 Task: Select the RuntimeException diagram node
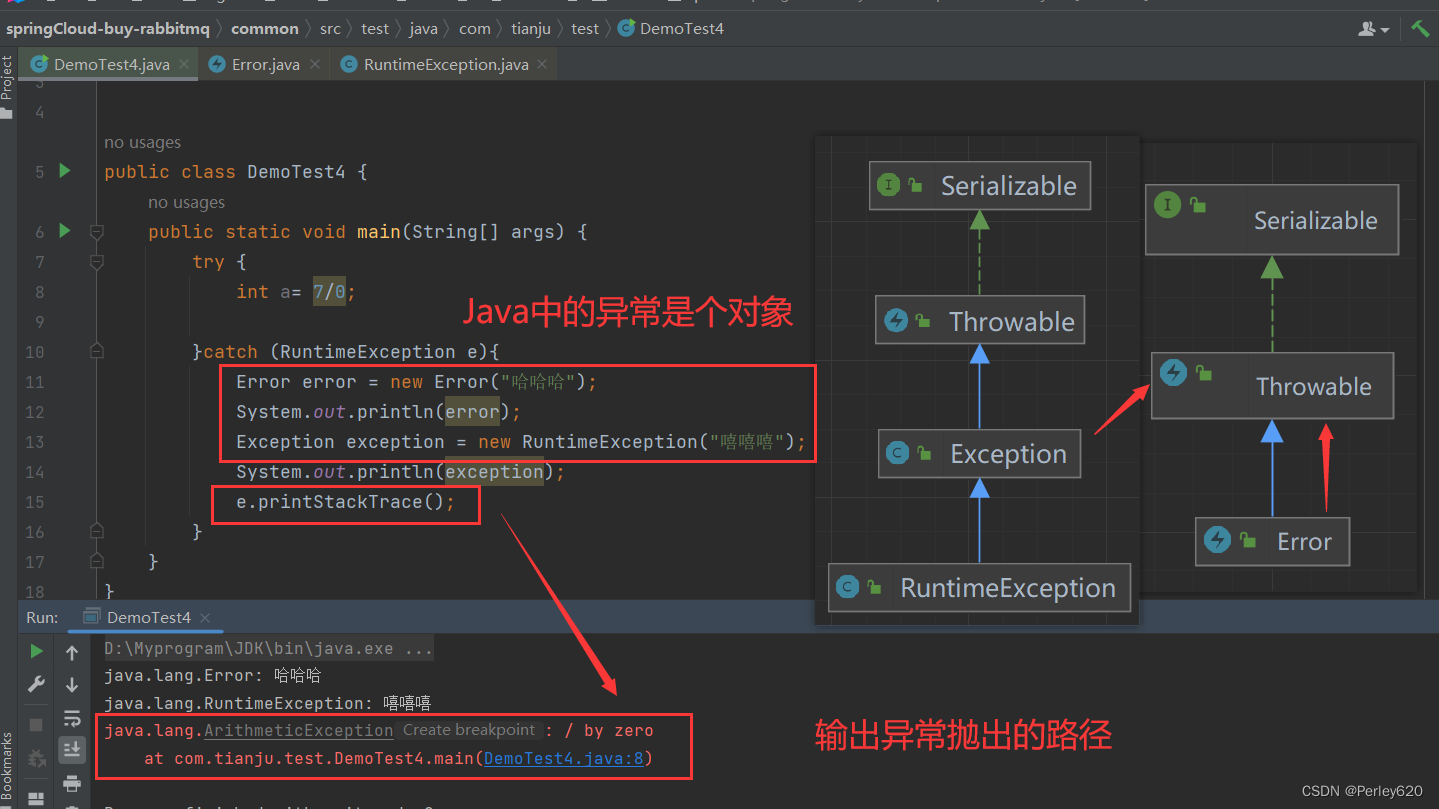(979, 587)
